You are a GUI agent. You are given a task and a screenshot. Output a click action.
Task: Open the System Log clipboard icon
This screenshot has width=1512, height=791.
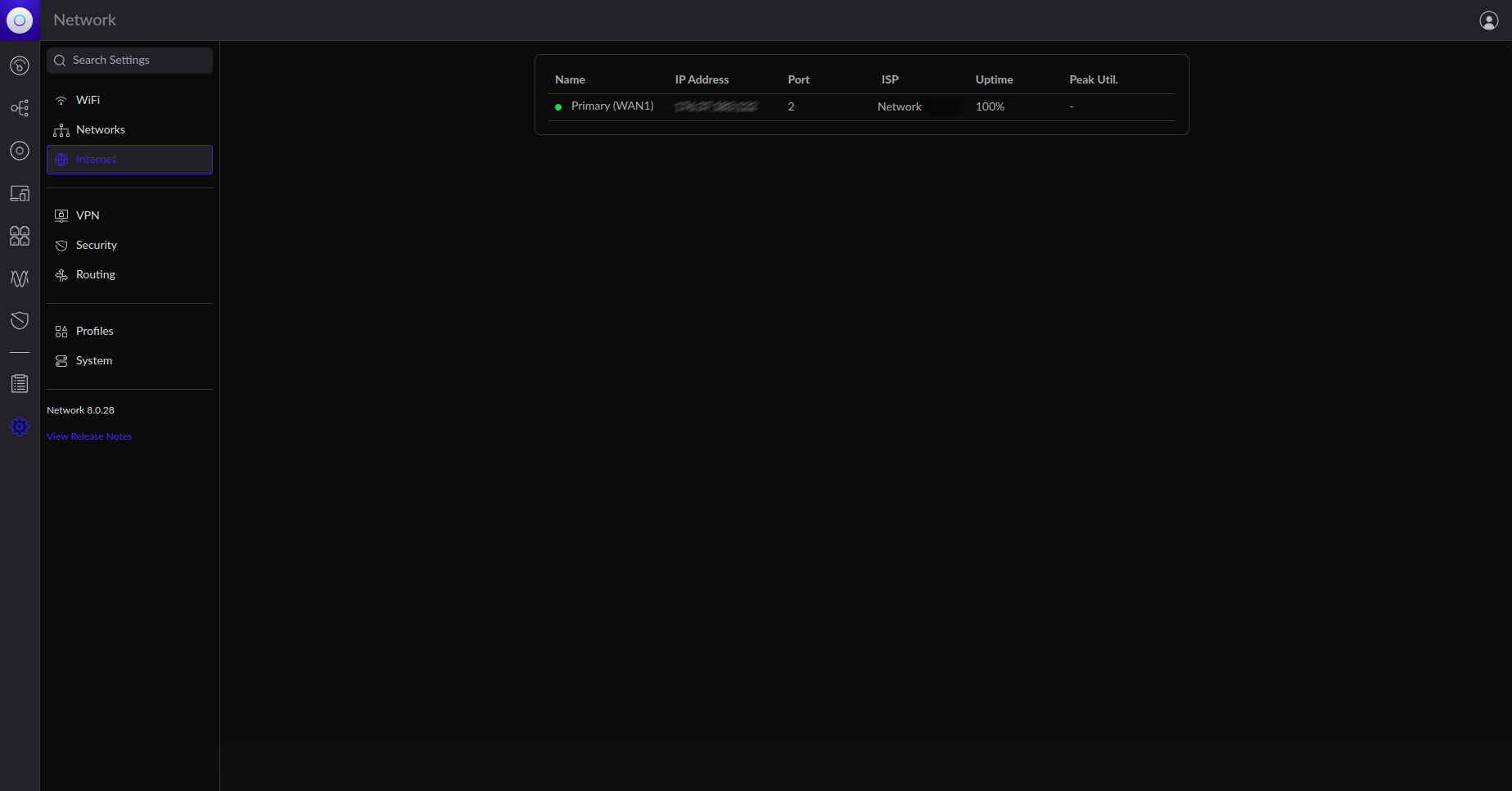point(20,383)
